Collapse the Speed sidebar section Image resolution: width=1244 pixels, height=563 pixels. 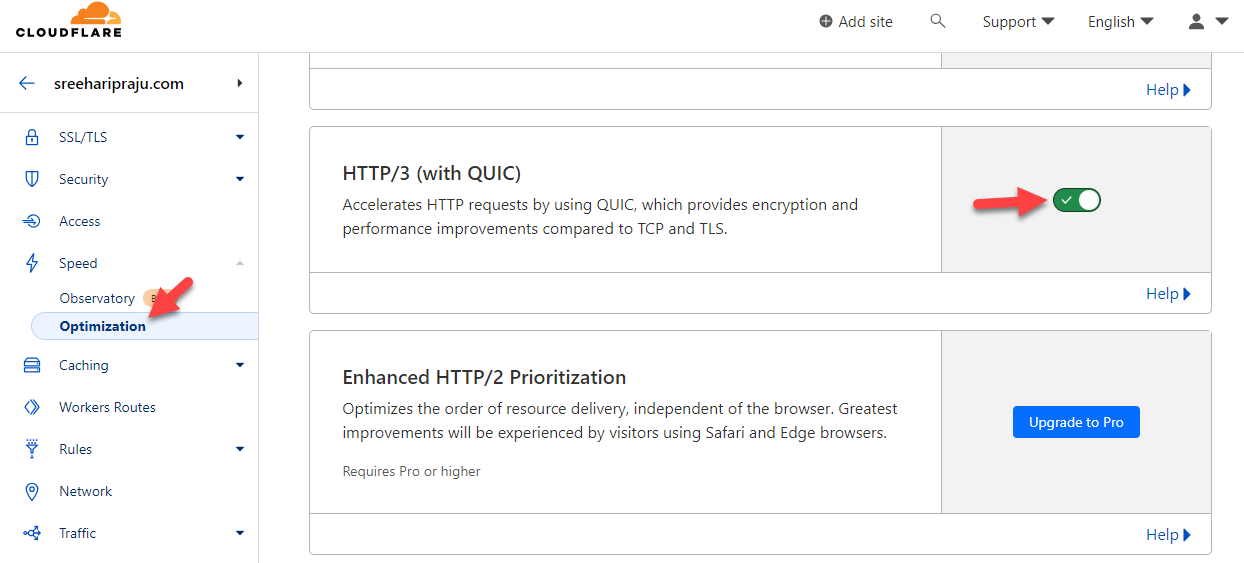(240, 263)
